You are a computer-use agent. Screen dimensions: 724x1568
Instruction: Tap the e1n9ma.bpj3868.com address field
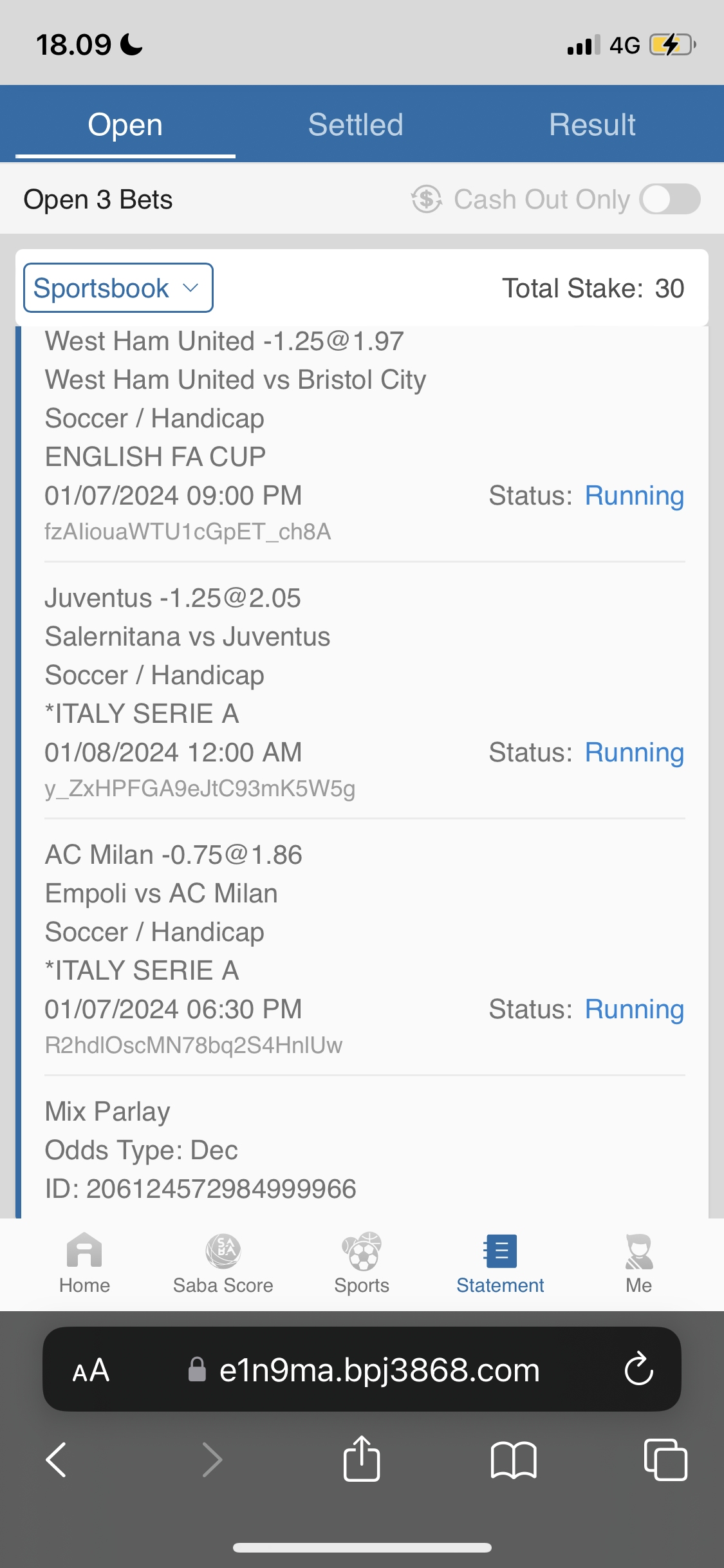coord(378,1370)
